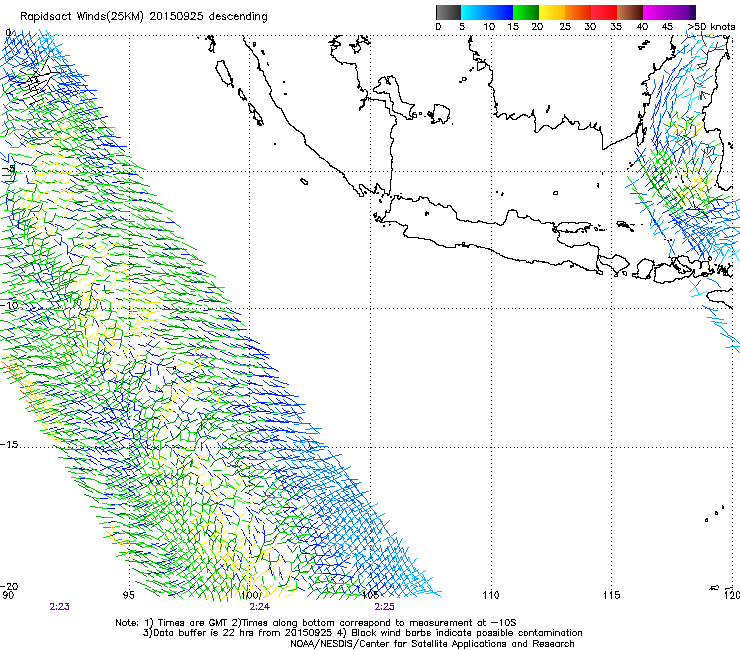Click the title text "Rapidscat Winds(25KM) 20150925 descending"
The height and width of the screenshot is (650, 740).
pos(143,17)
